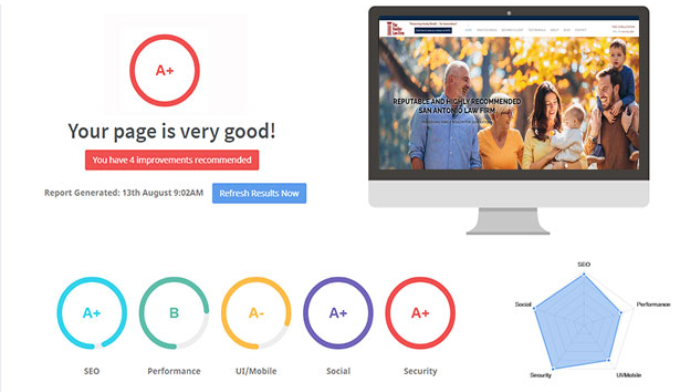Click the SEO vertex on the radar chart
680x392 pixels.
click(x=584, y=274)
